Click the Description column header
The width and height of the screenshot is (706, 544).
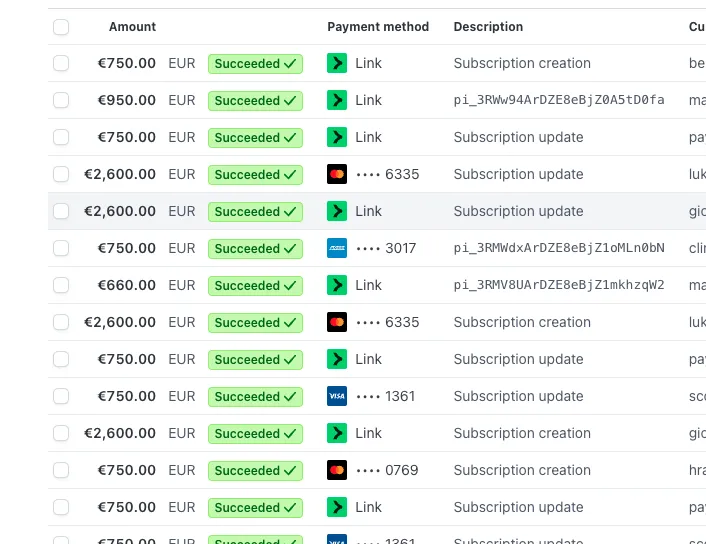pos(488,27)
